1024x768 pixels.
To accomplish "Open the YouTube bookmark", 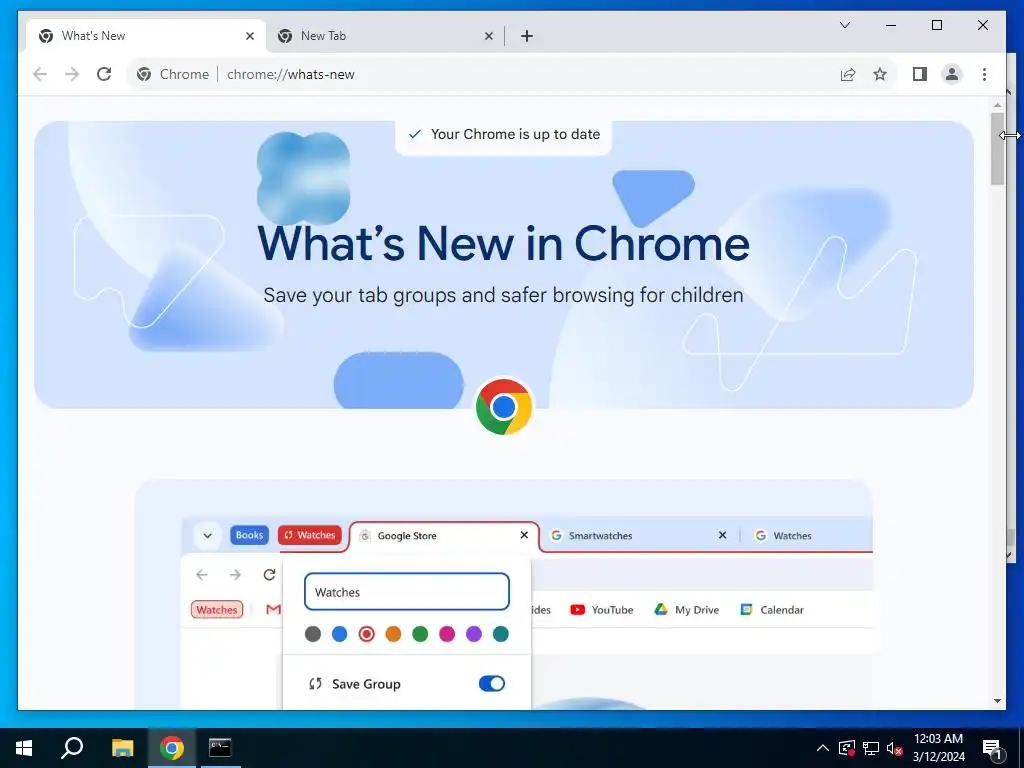I will pyautogui.click(x=601, y=609).
